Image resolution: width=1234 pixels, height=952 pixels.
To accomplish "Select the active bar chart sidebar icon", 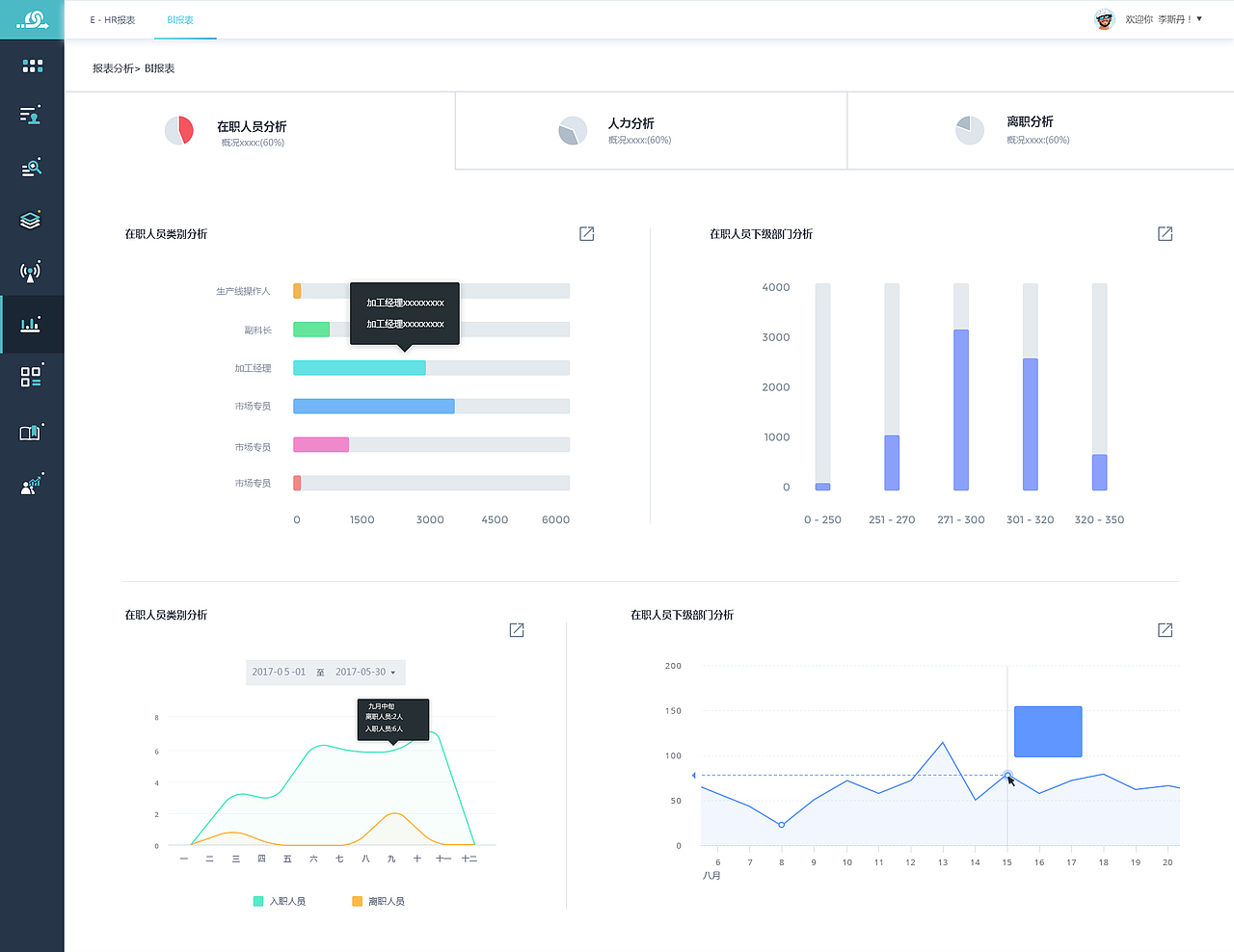I will pyautogui.click(x=31, y=324).
